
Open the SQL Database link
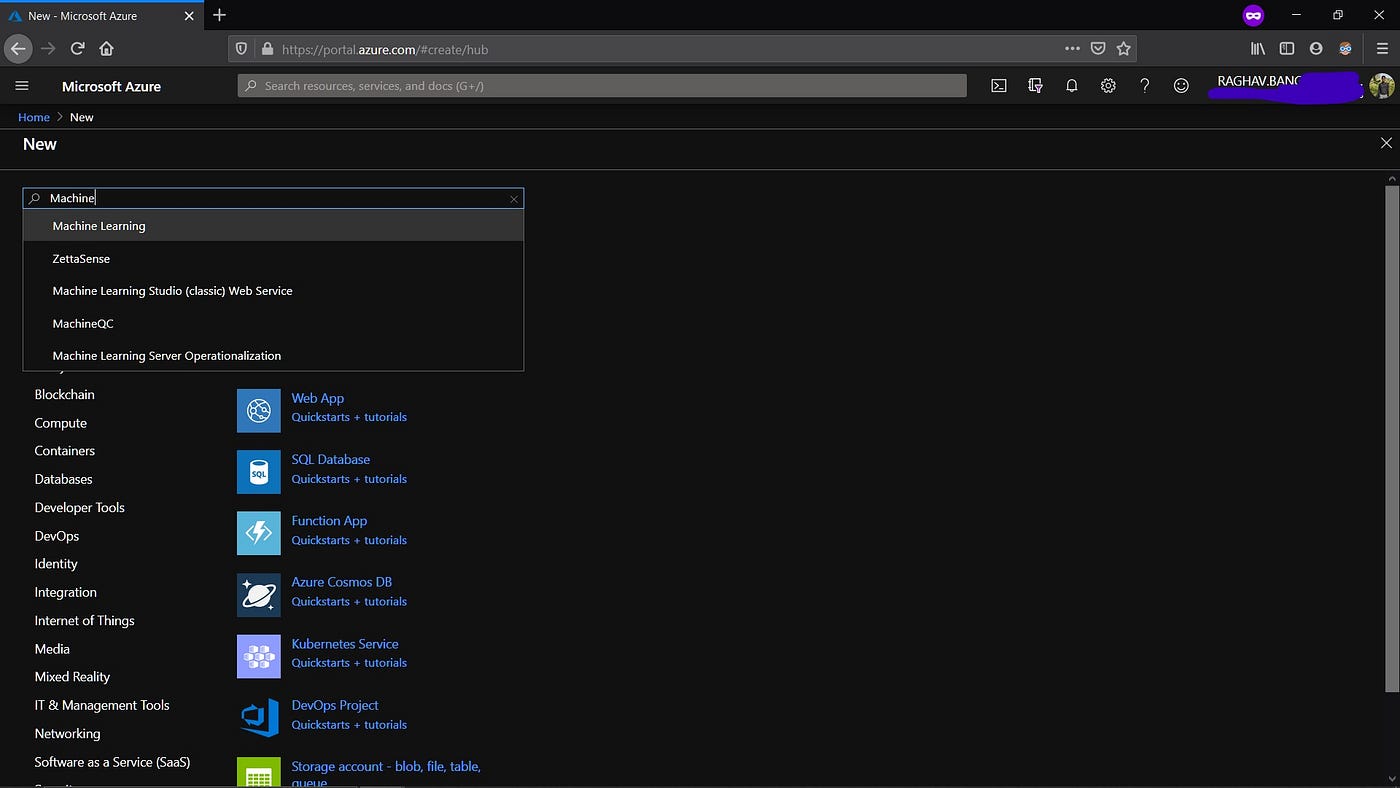pyautogui.click(x=330, y=459)
